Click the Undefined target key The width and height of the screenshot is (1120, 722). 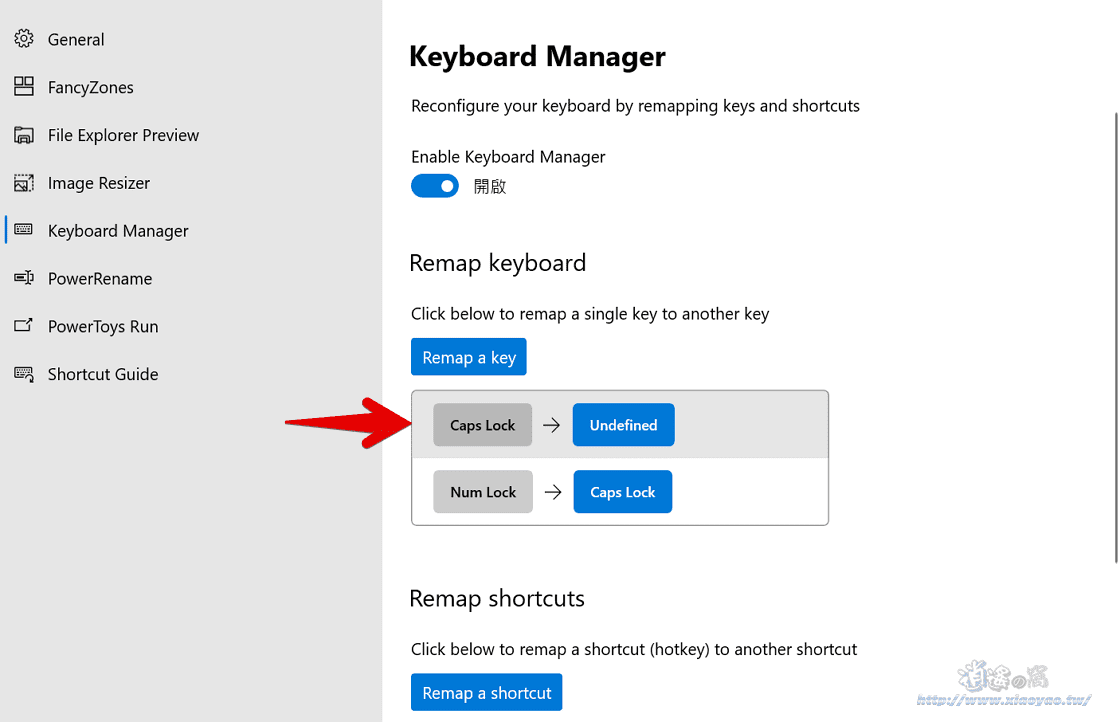[x=624, y=425]
